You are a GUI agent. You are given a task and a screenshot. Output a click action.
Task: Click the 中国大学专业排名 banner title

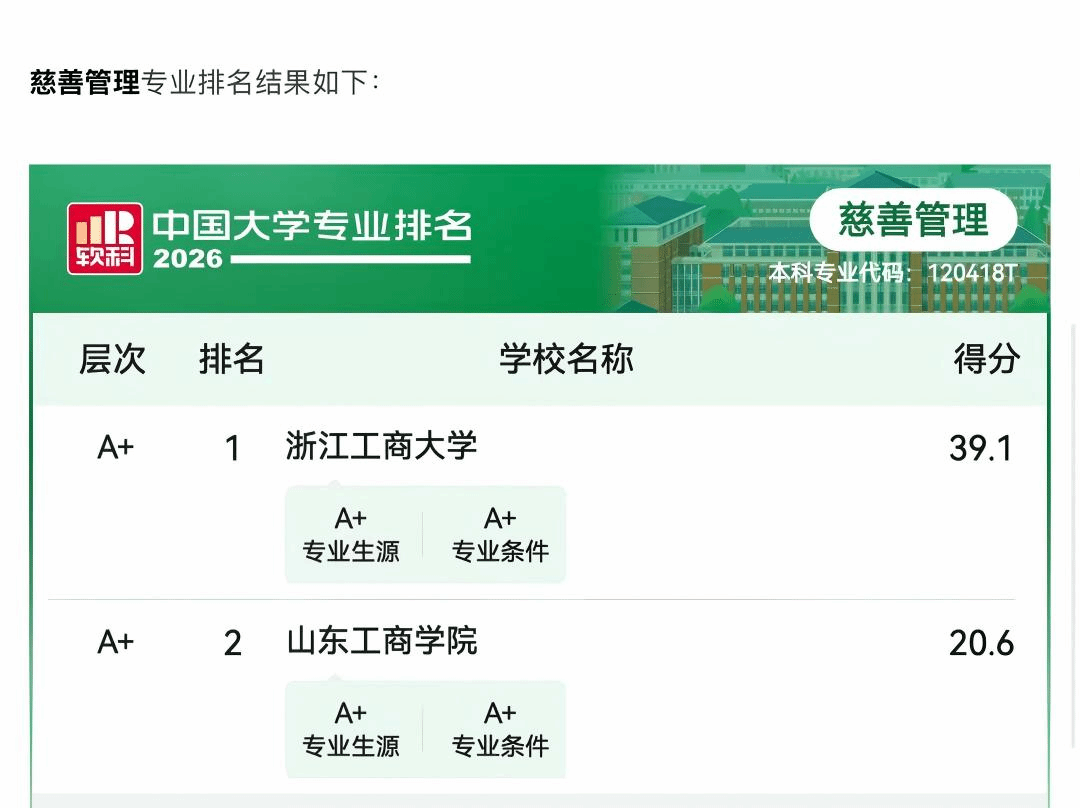pyautogui.click(x=312, y=226)
